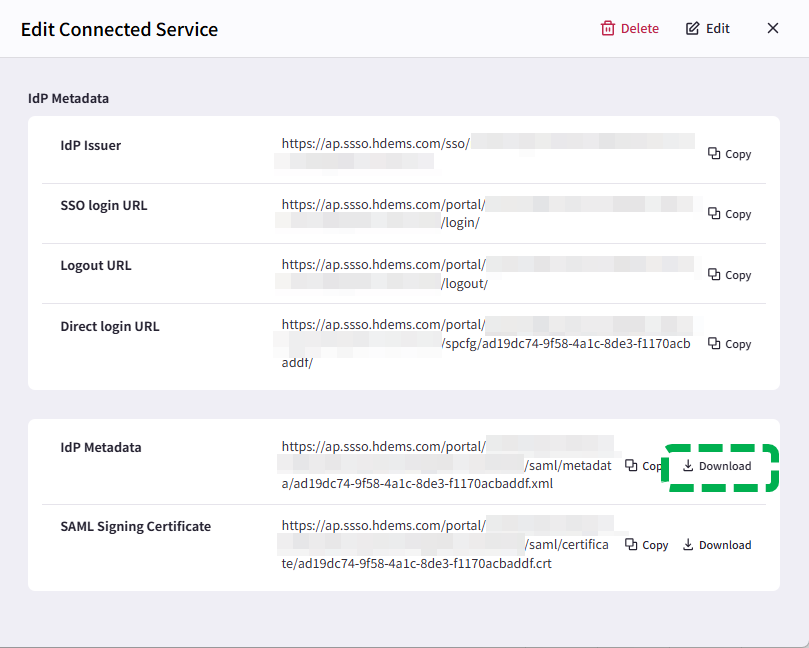Copy the SAML Signing Certificate URL
Image resolution: width=809 pixels, height=648 pixels.
pos(646,545)
